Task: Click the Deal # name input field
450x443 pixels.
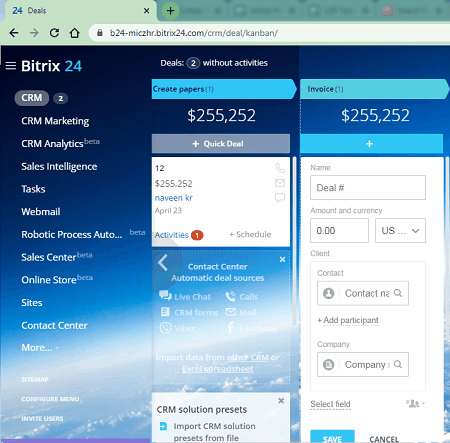Action: coord(368,188)
